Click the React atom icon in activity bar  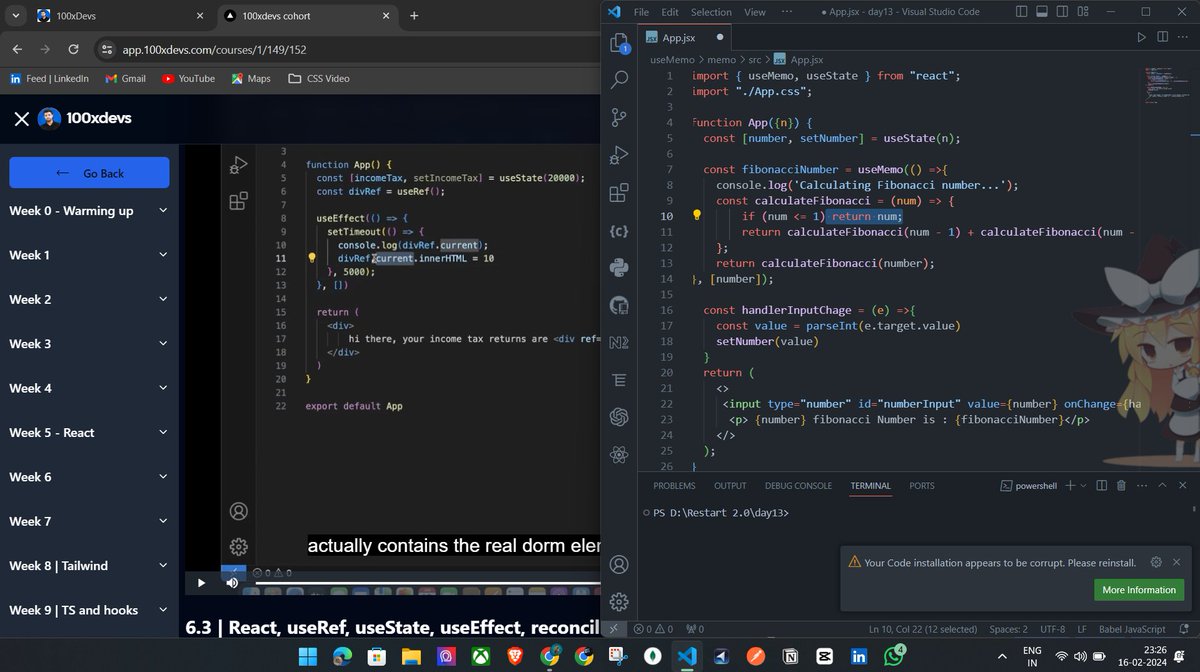click(619, 454)
